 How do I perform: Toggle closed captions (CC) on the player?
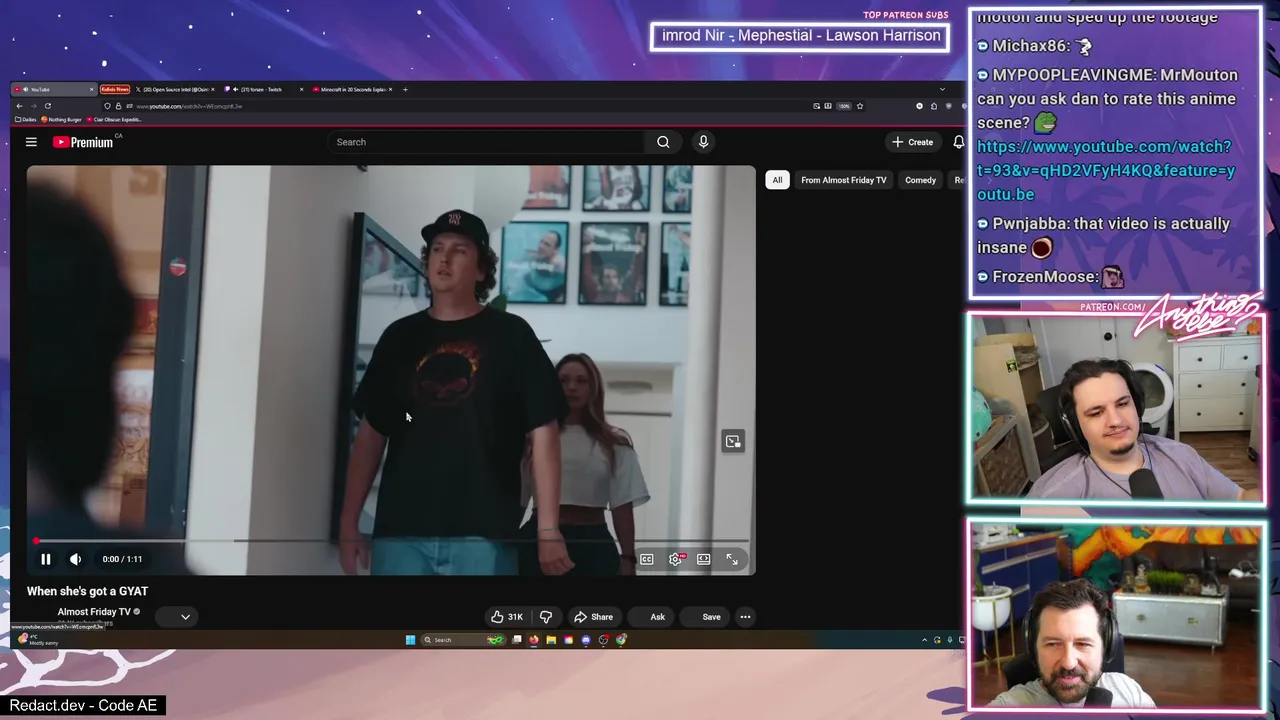tap(647, 559)
